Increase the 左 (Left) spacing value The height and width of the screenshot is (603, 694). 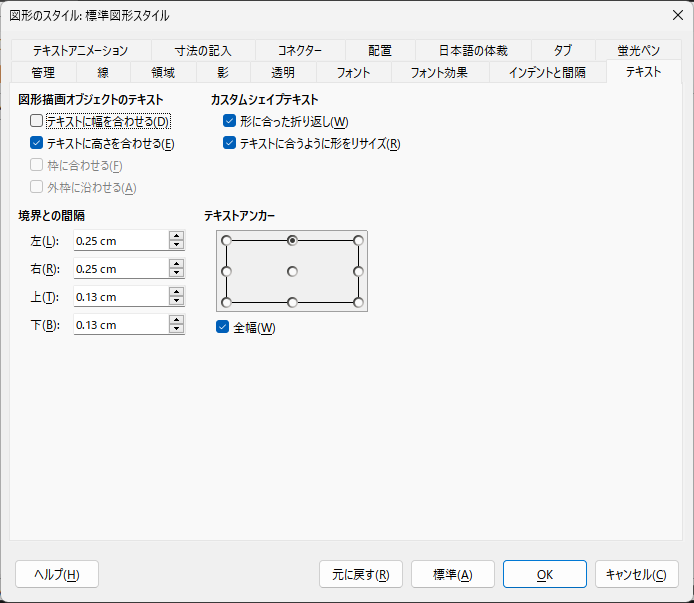[177, 236]
